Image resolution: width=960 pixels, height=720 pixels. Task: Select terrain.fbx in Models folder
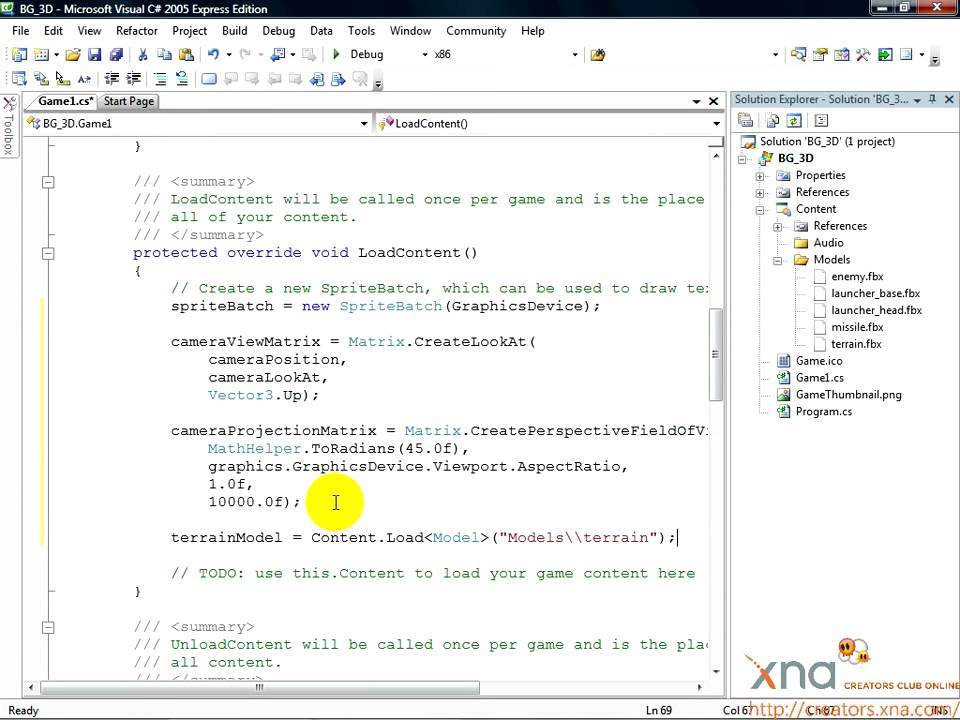point(856,344)
